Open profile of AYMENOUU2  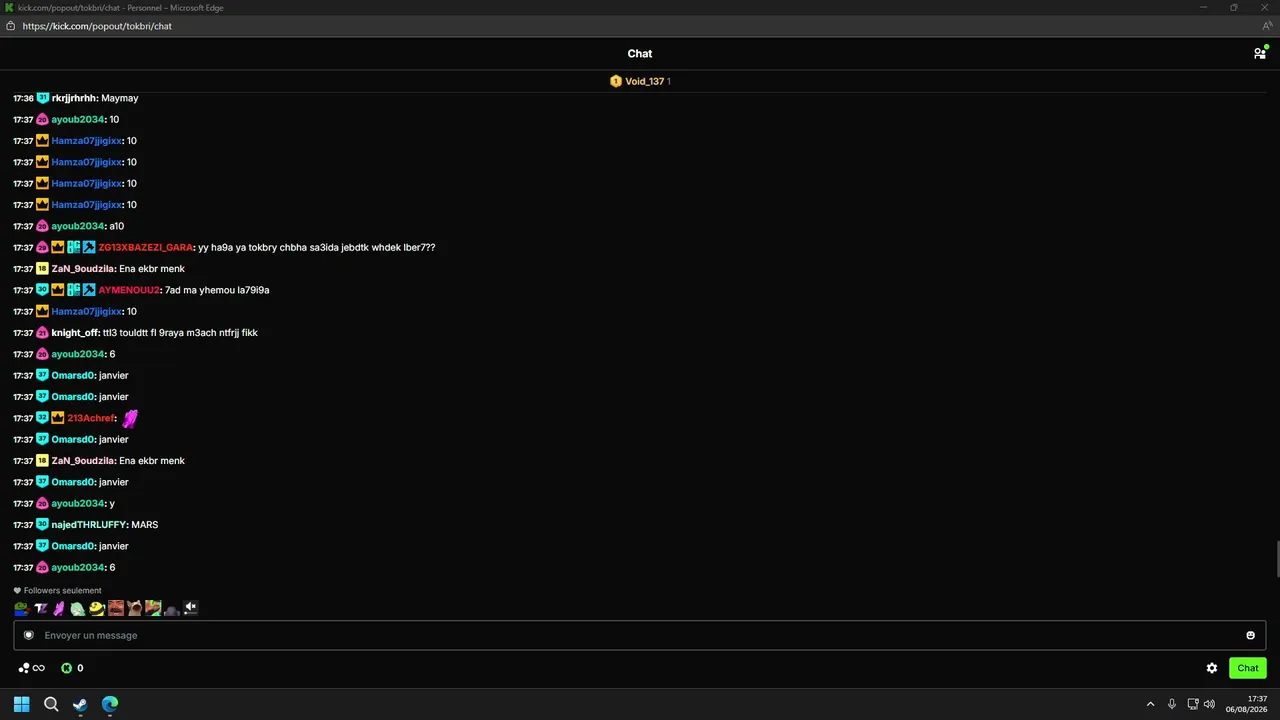tap(129, 290)
